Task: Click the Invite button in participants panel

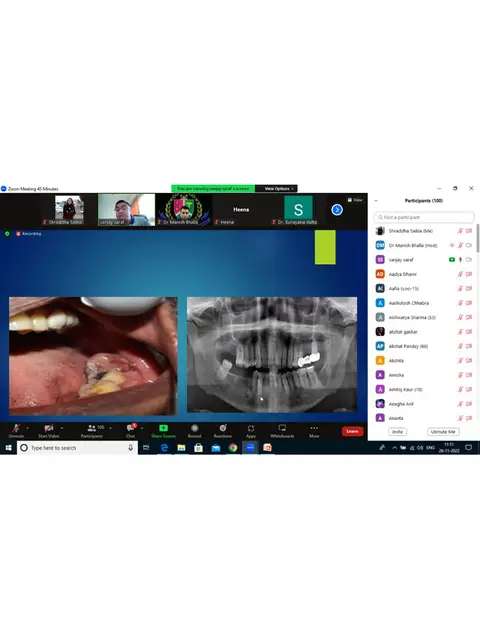Action: (397, 431)
